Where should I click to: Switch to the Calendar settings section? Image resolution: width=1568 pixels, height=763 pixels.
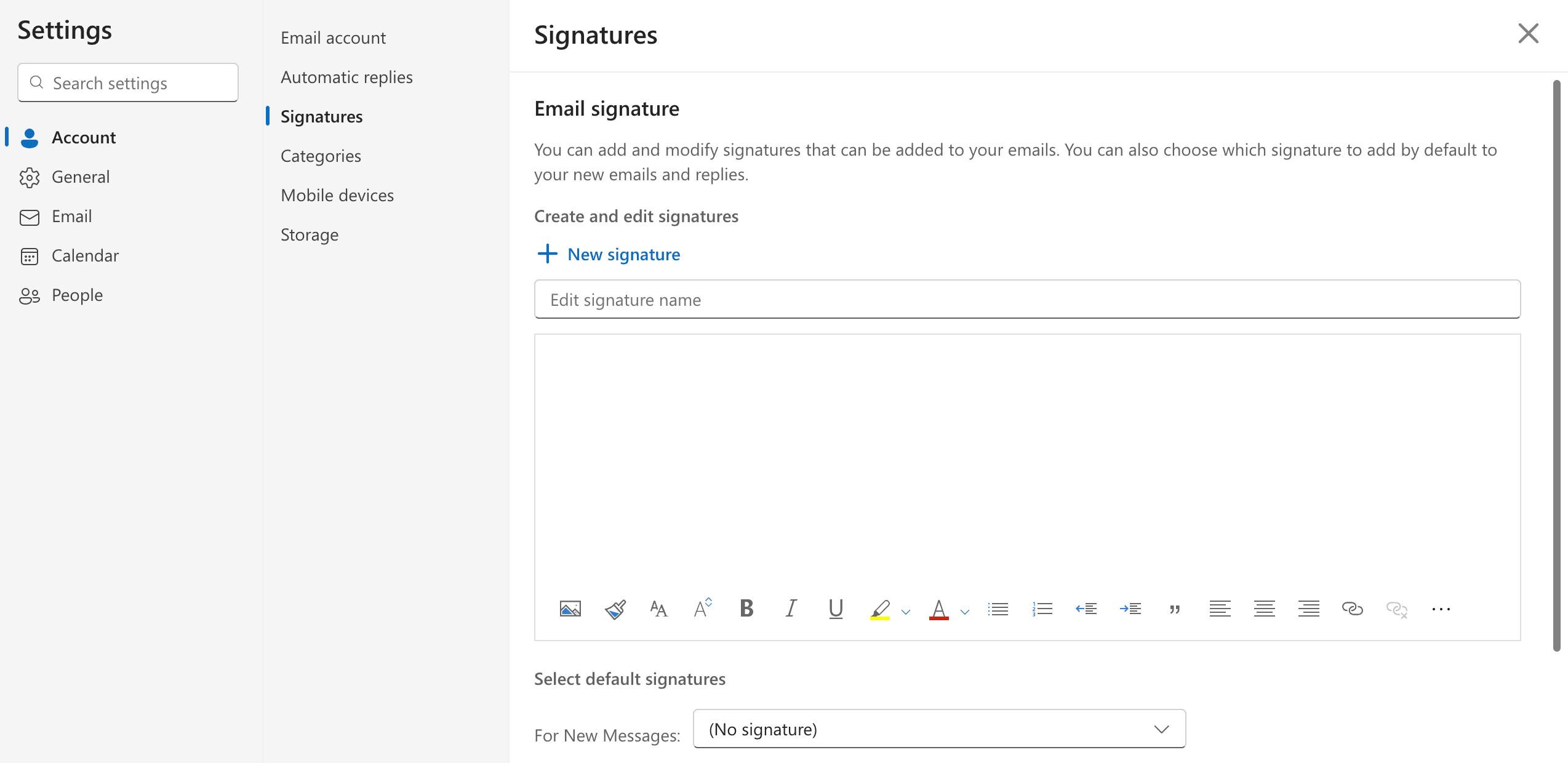point(85,256)
